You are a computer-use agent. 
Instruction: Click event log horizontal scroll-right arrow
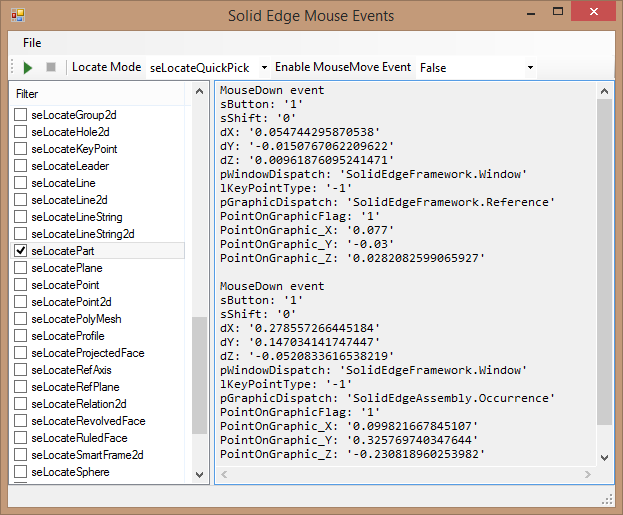pyautogui.click(x=588, y=474)
